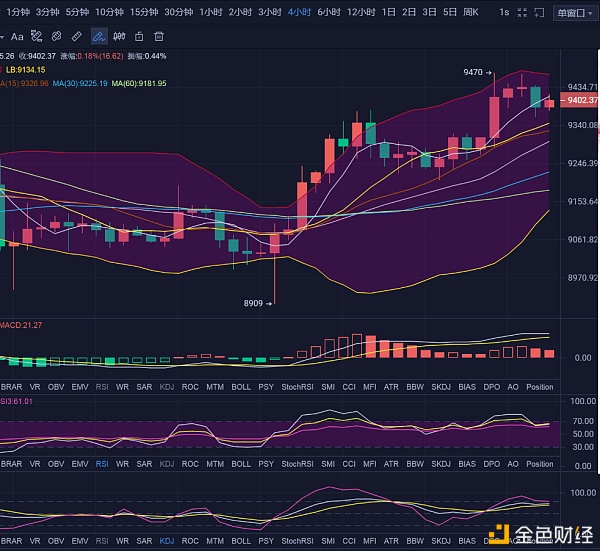
Task: Switch to the 6小时 timeframe
Action: pos(329,12)
